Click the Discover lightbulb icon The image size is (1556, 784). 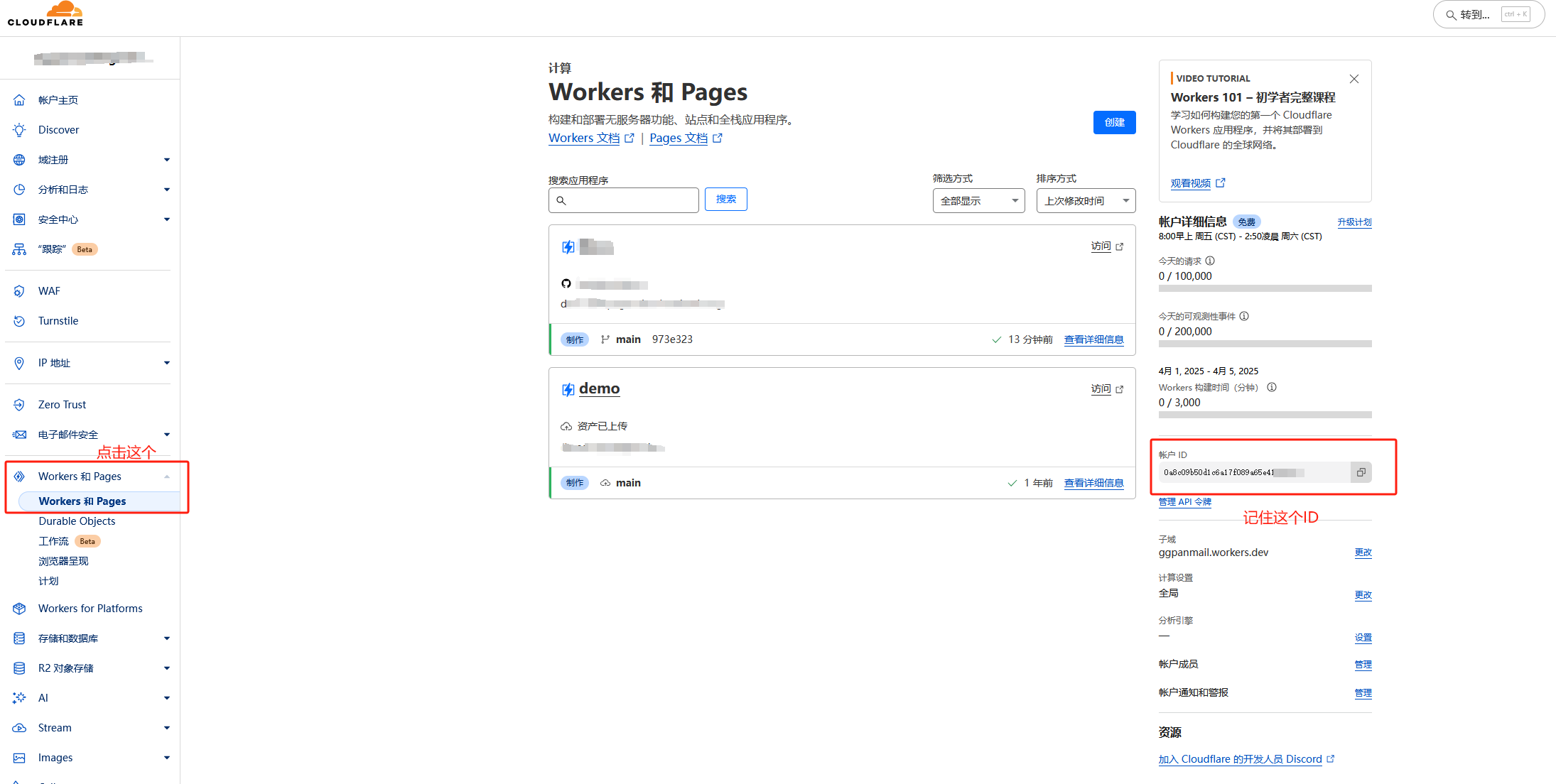click(x=19, y=130)
